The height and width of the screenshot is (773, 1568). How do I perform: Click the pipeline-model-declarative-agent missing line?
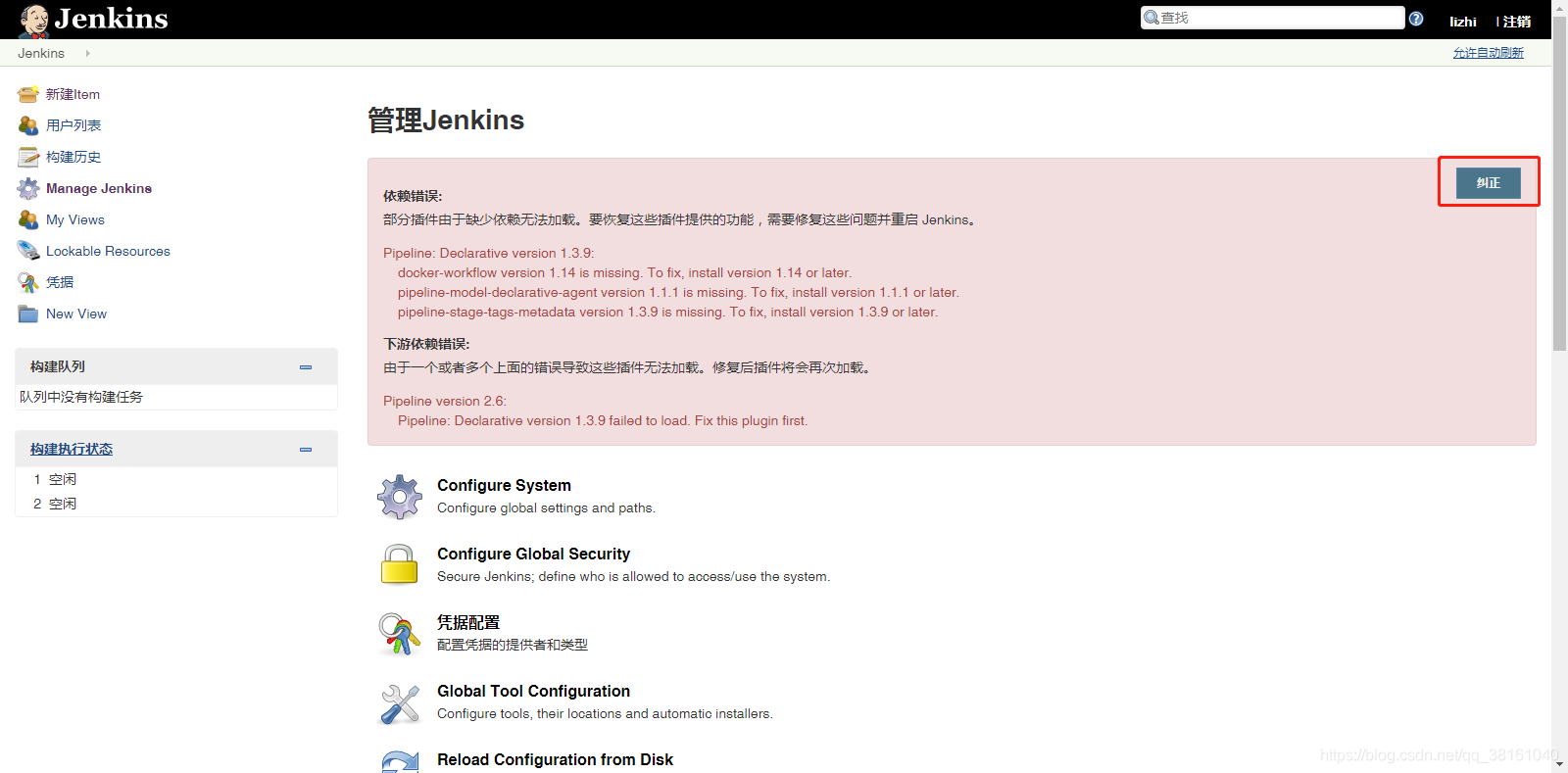[678, 292]
